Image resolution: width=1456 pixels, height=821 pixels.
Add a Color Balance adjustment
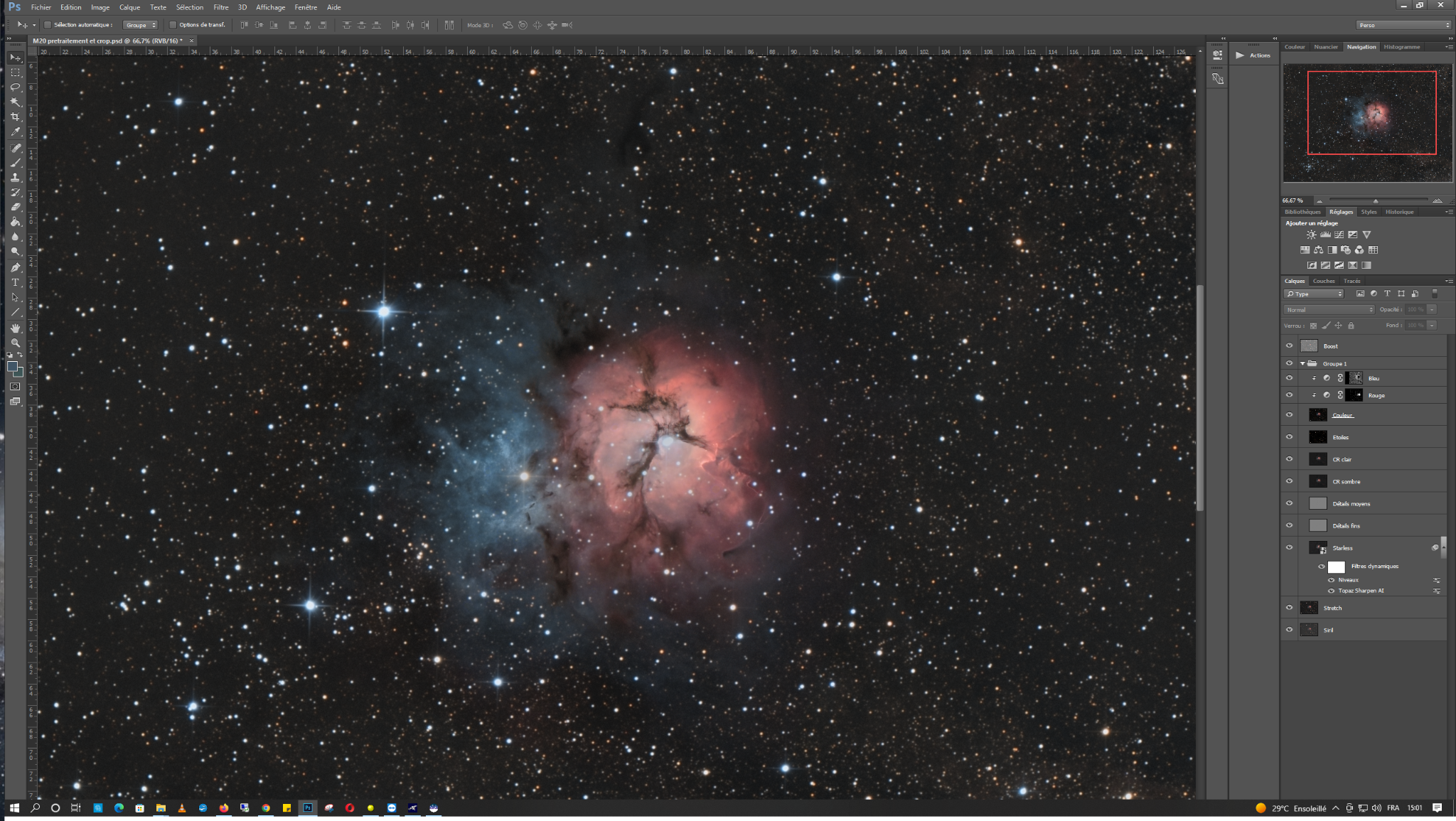click(1319, 250)
